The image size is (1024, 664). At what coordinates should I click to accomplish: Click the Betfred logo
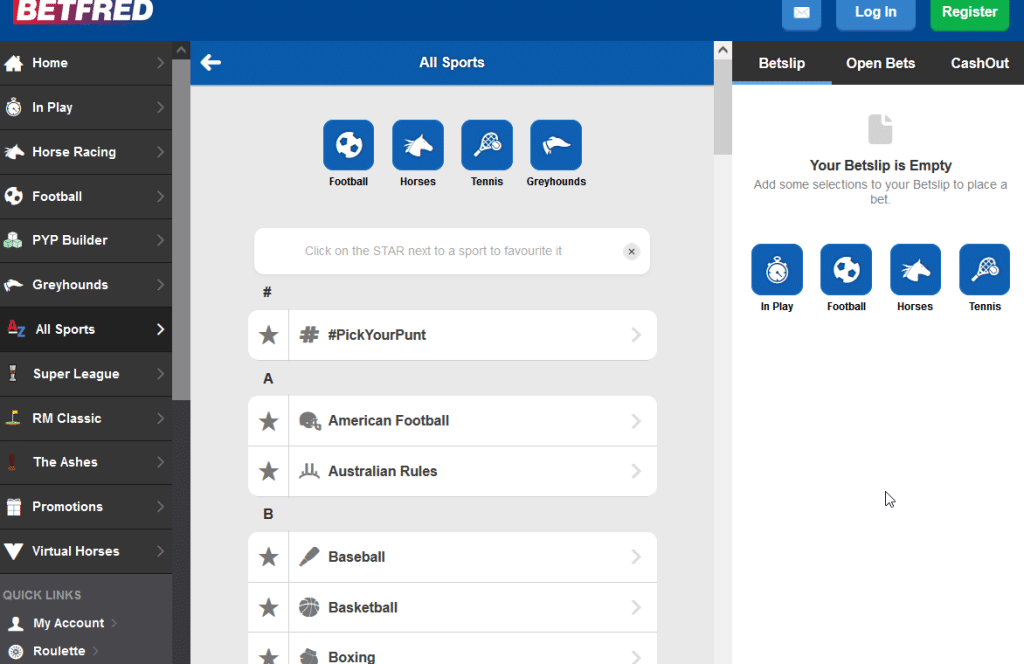(x=83, y=11)
